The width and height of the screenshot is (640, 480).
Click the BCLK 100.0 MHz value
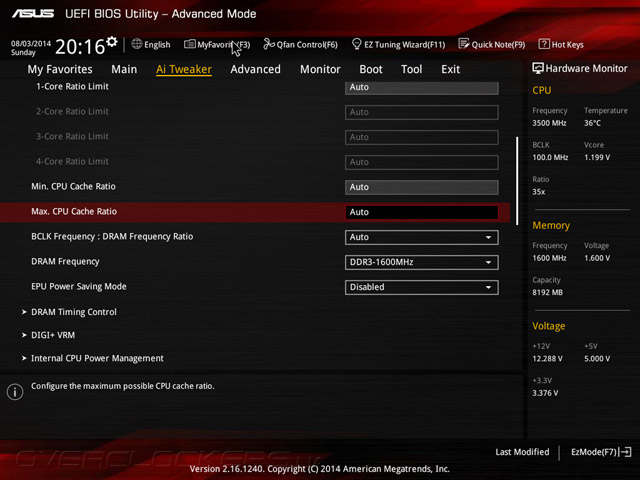550,158
